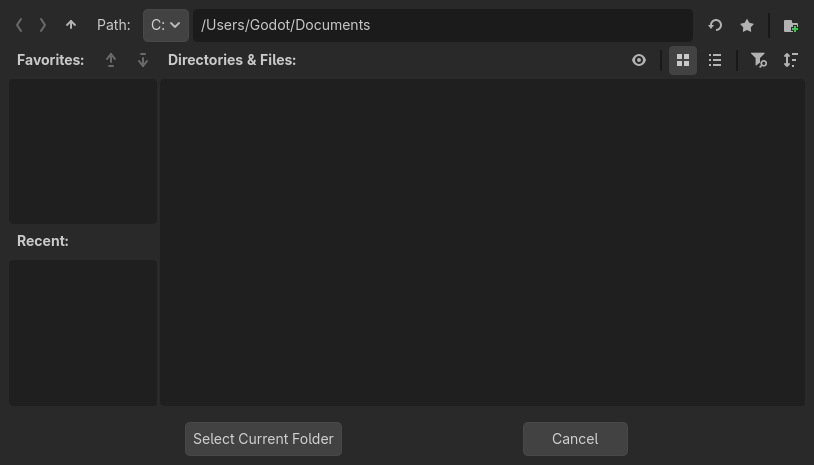Cancel the folder dialog
Viewport: 814px width, 465px height.
coord(575,439)
